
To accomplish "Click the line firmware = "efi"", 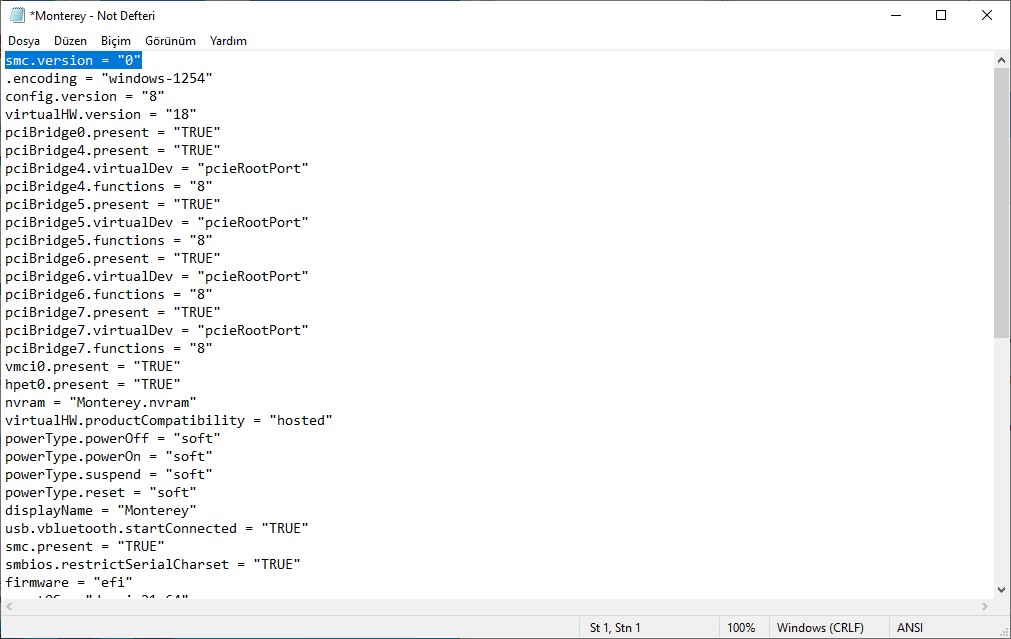I will tap(68, 584).
